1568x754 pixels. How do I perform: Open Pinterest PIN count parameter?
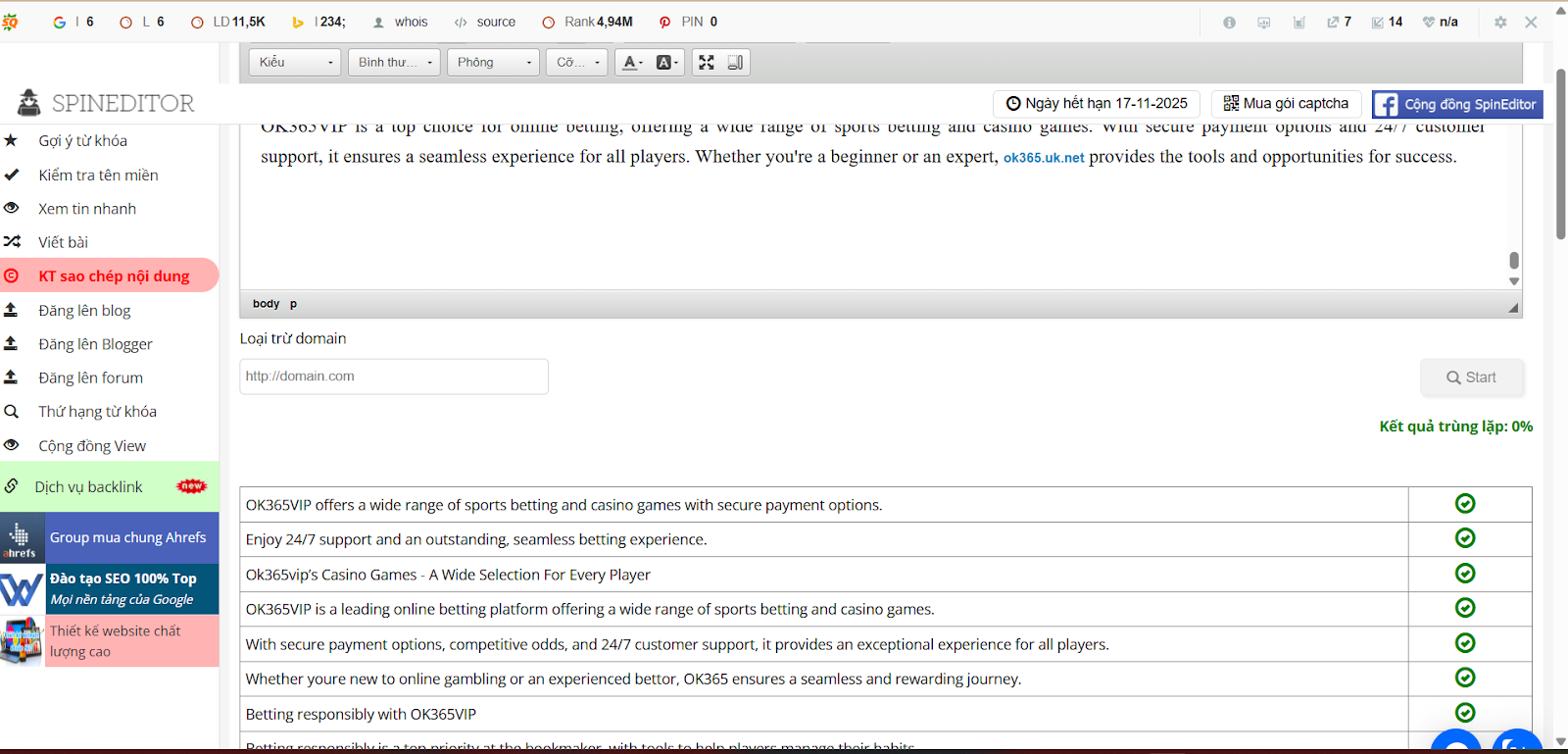689,22
